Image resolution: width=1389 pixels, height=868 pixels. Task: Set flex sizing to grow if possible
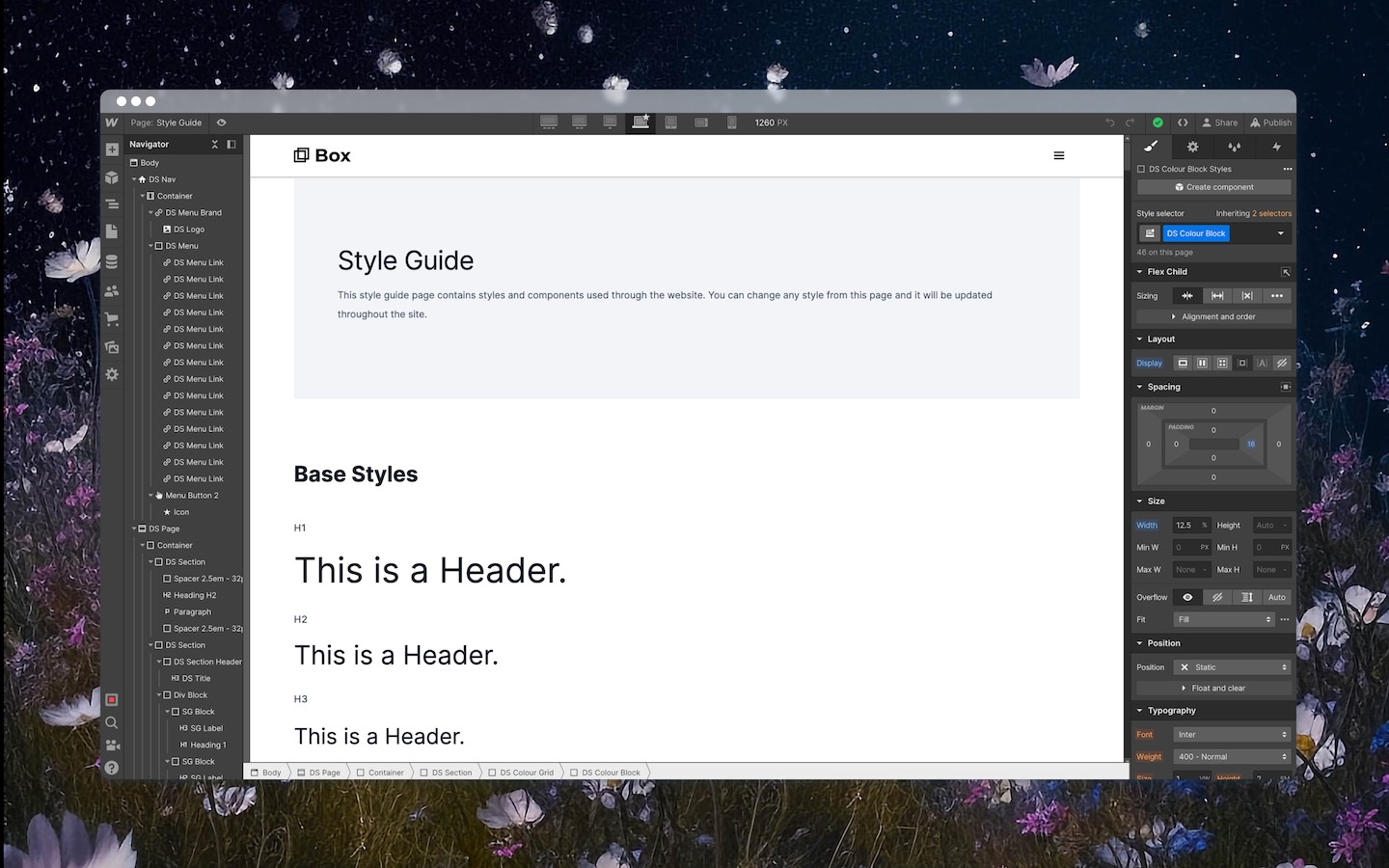[1217, 296]
